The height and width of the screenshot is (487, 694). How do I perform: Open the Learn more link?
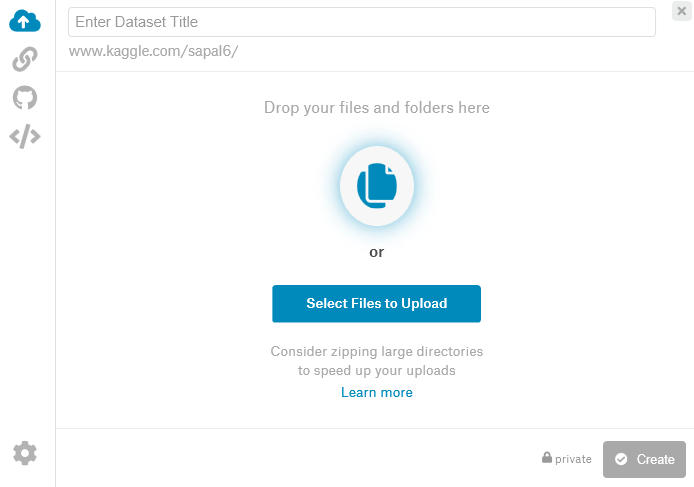coord(377,392)
